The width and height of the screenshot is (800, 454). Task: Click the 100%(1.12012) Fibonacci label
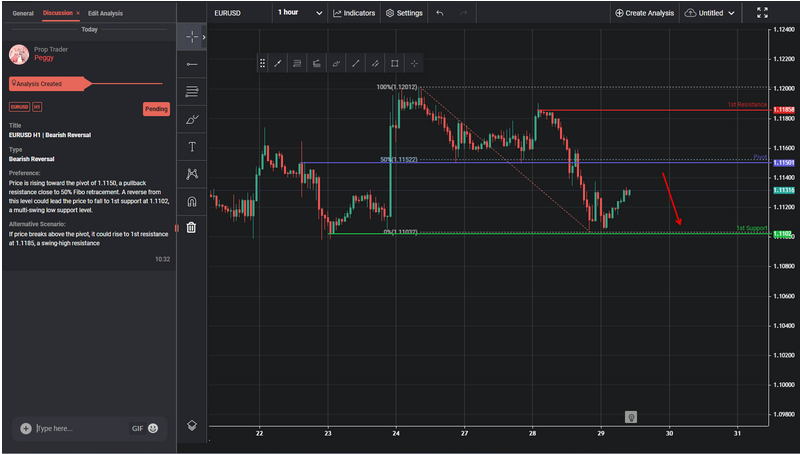click(396, 87)
